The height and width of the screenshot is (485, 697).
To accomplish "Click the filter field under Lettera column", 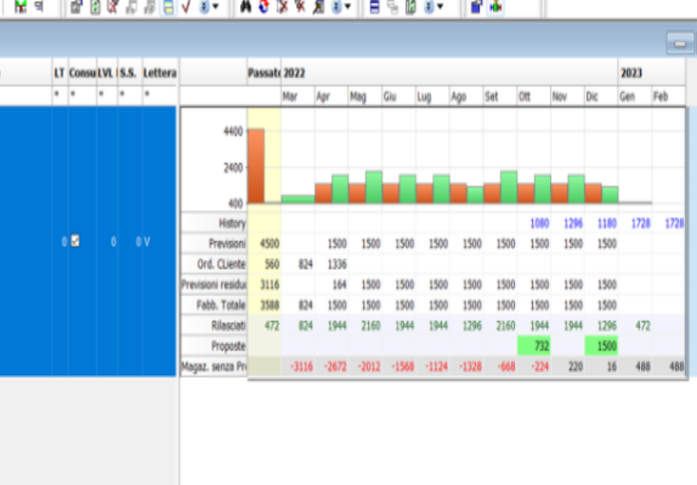I will [x=159, y=95].
